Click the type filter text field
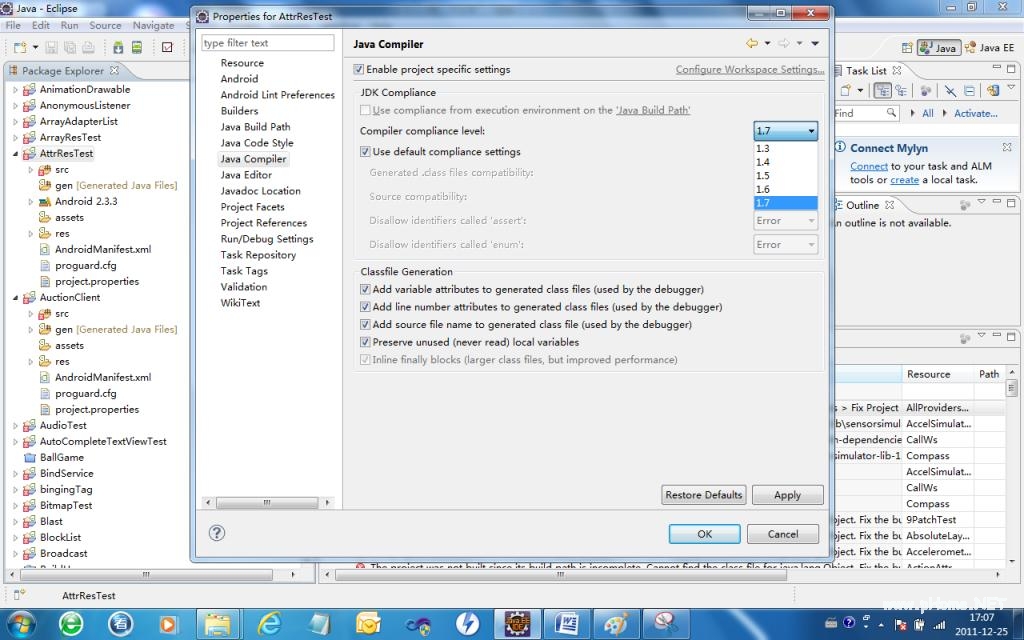This screenshot has height=640, width=1024. click(x=268, y=43)
